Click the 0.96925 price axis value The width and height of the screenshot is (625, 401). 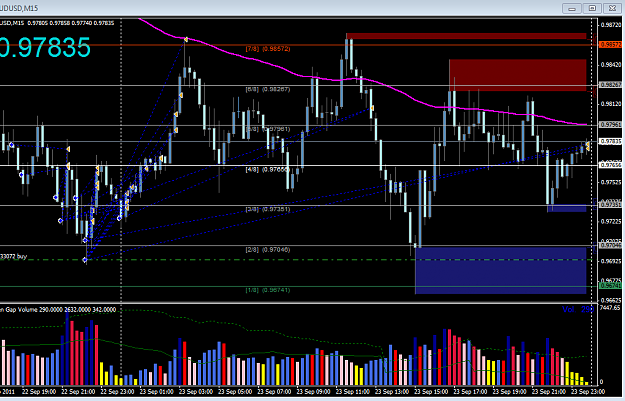point(611,261)
